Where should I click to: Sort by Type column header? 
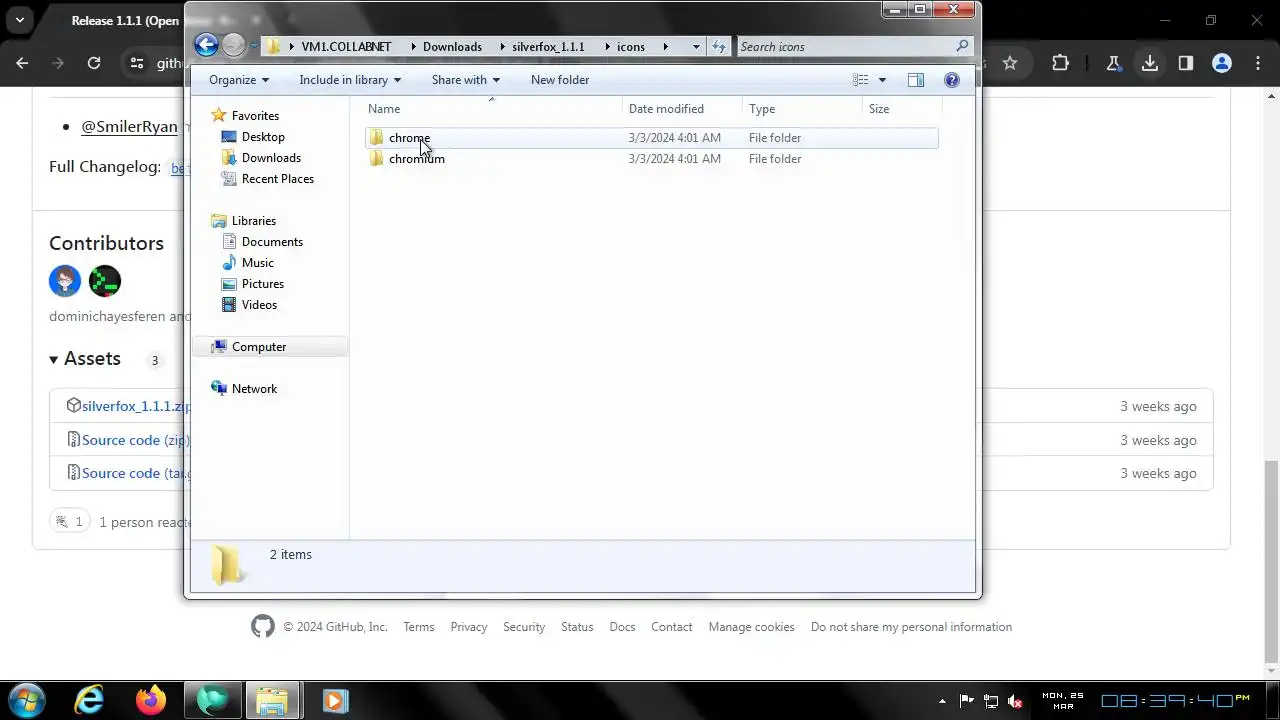(x=802, y=109)
